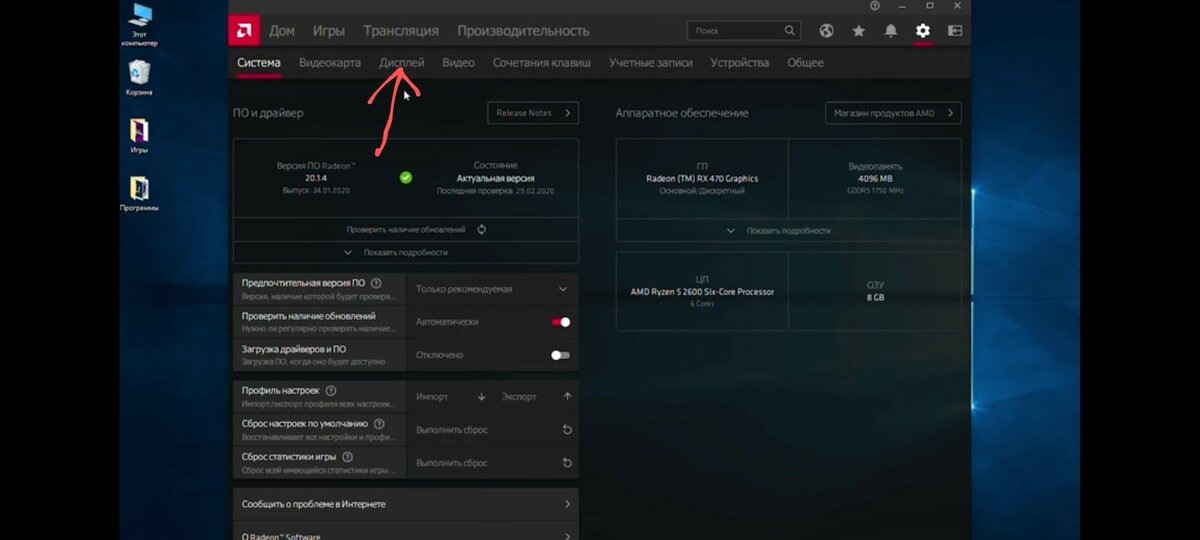
Task: Switch to the Игры tab in the top bar
Action: pos(329,31)
